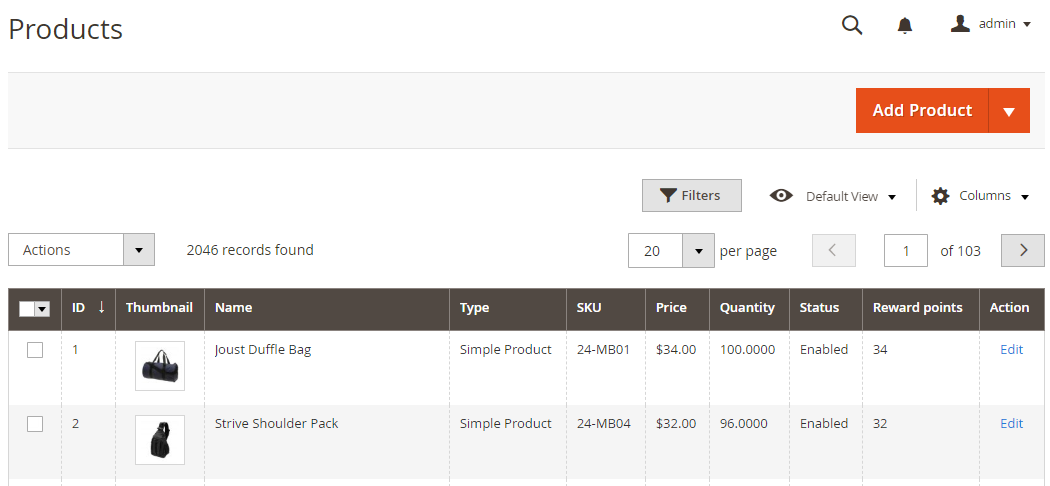Select the Strive Shoulder Pack row checkbox
1050x486 pixels.
(x=35, y=424)
